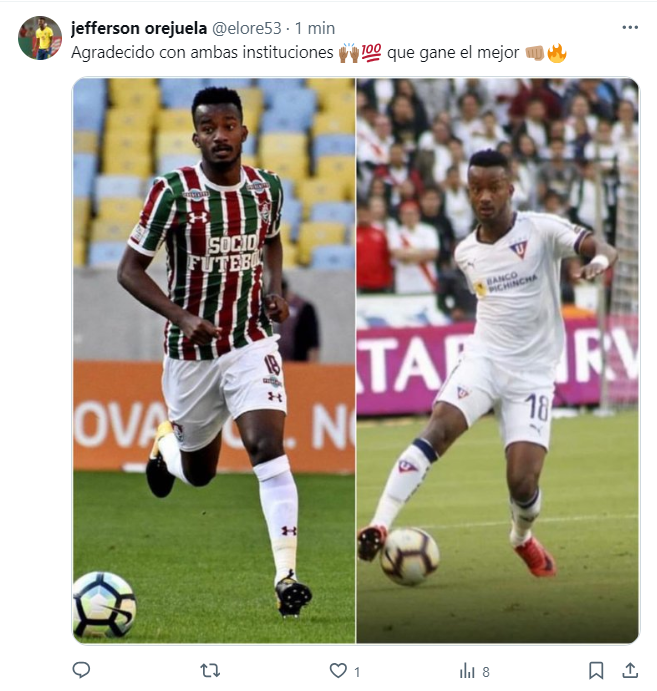Bookmark this tweet
Image resolution: width=657 pixels, height=691 pixels.
pos(596,670)
